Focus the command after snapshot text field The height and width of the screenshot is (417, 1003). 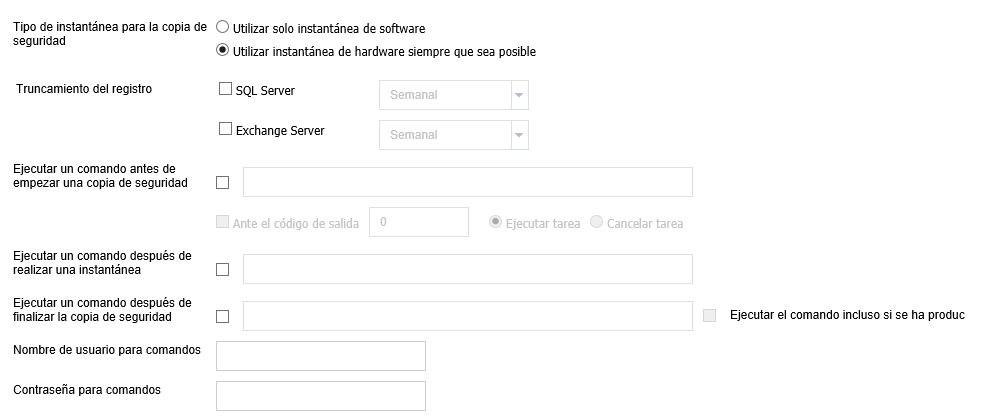point(468,269)
